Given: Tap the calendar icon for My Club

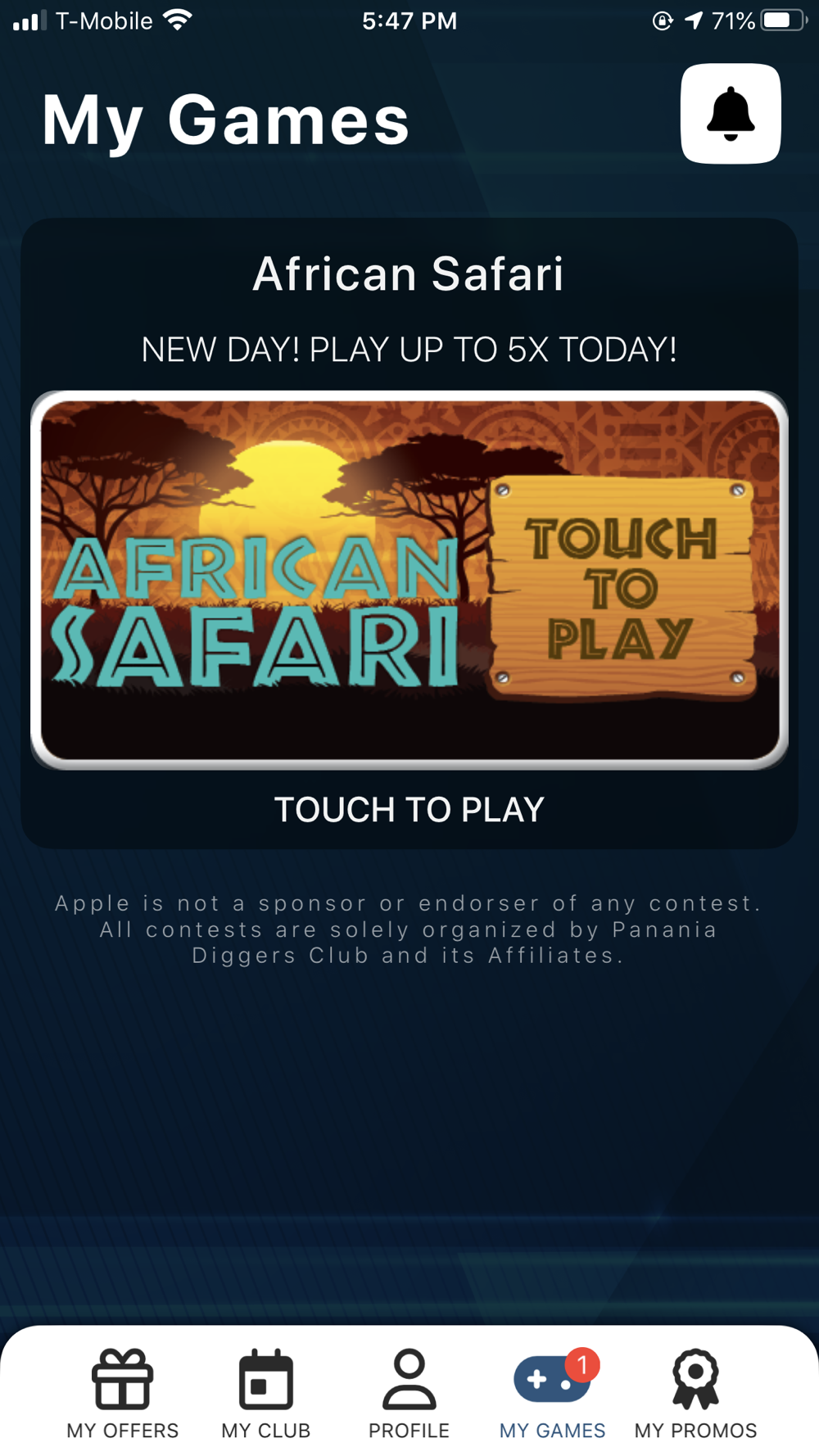Looking at the screenshot, I should pyautogui.click(x=266, y=1379).
